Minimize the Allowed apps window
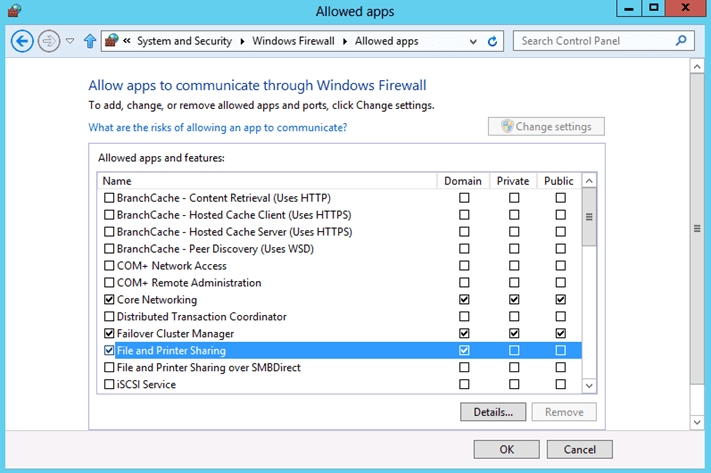The height and width of the screenshot is (473, 711). (628, 8)
